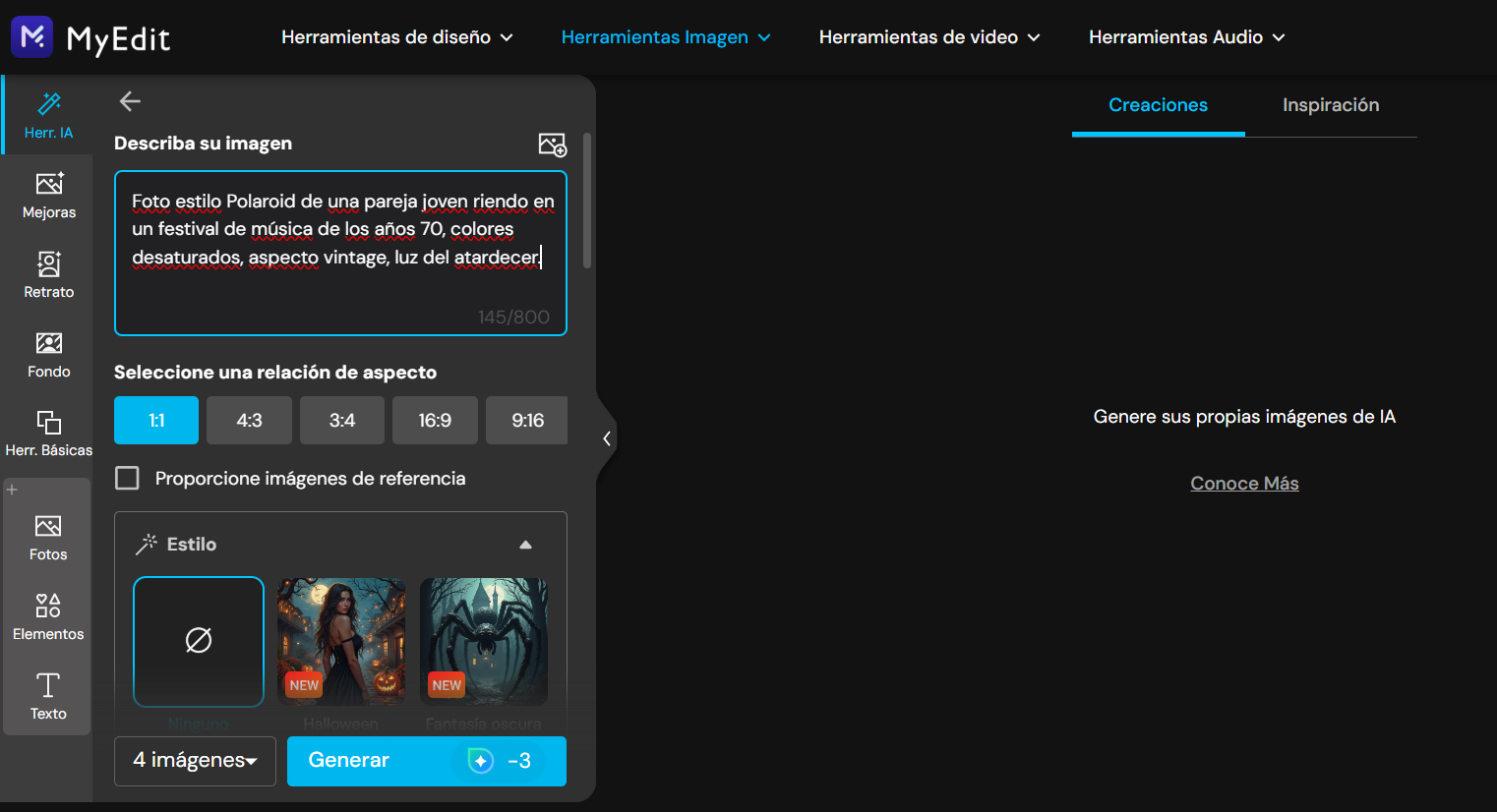Enable Proporcione imágenes de referencia checkbox

tap(127, 479)
